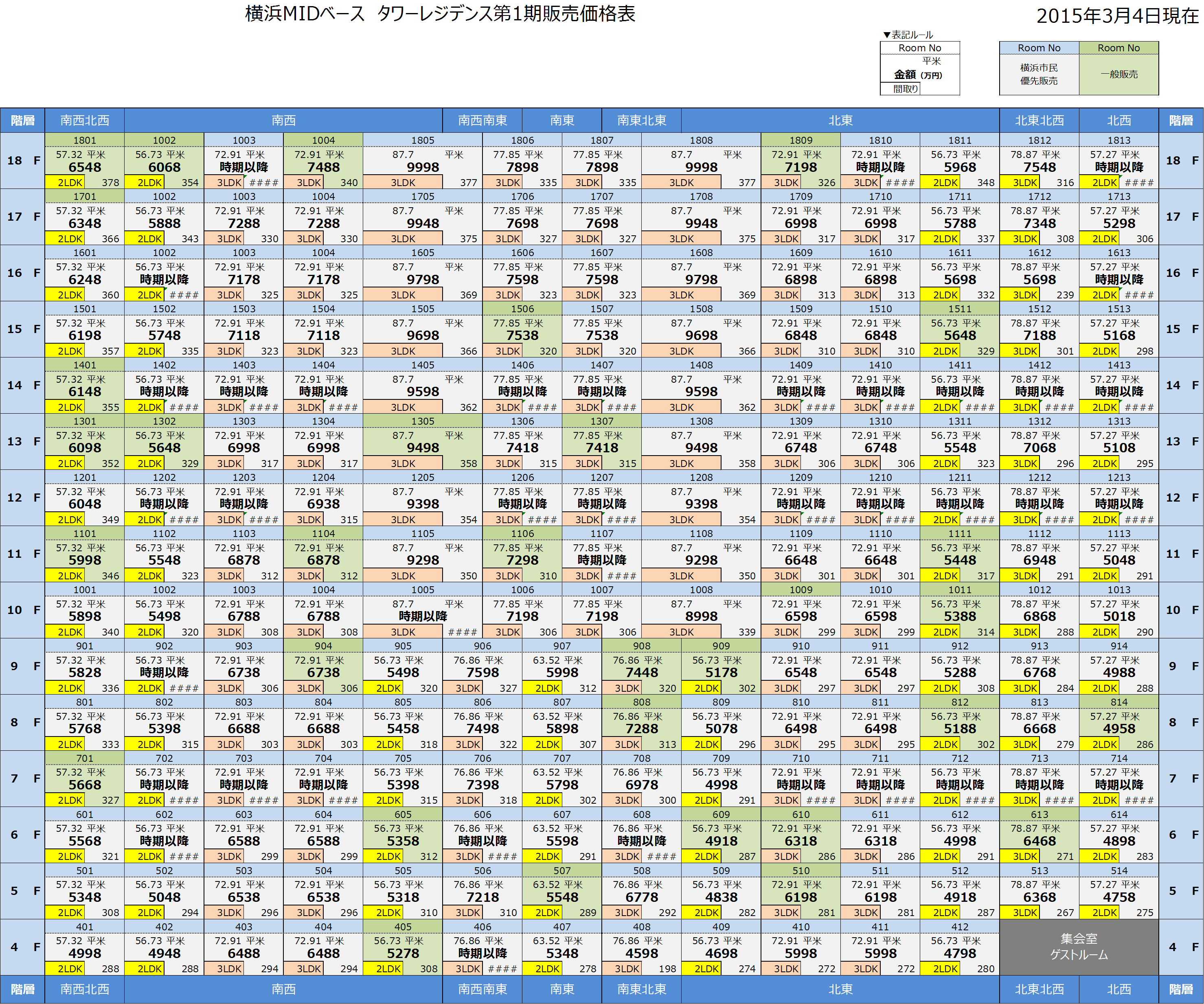Select room 408 price 4598
Image resolution: width=1204 pixels, height=1004 pixels.
(642, 953)
